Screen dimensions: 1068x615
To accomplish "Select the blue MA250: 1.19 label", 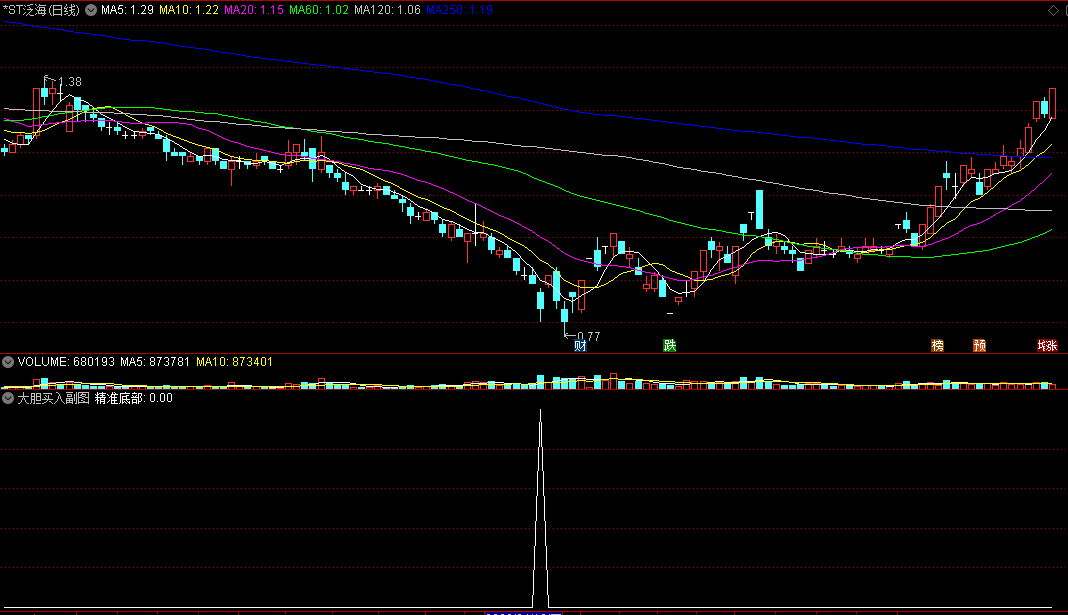I will tap(459, 10).
